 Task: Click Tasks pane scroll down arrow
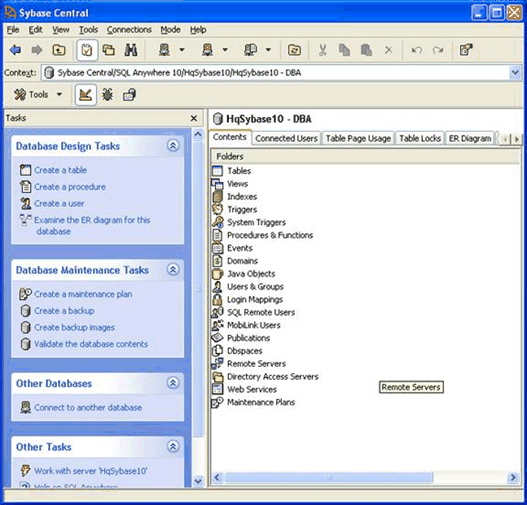(198, 481)
